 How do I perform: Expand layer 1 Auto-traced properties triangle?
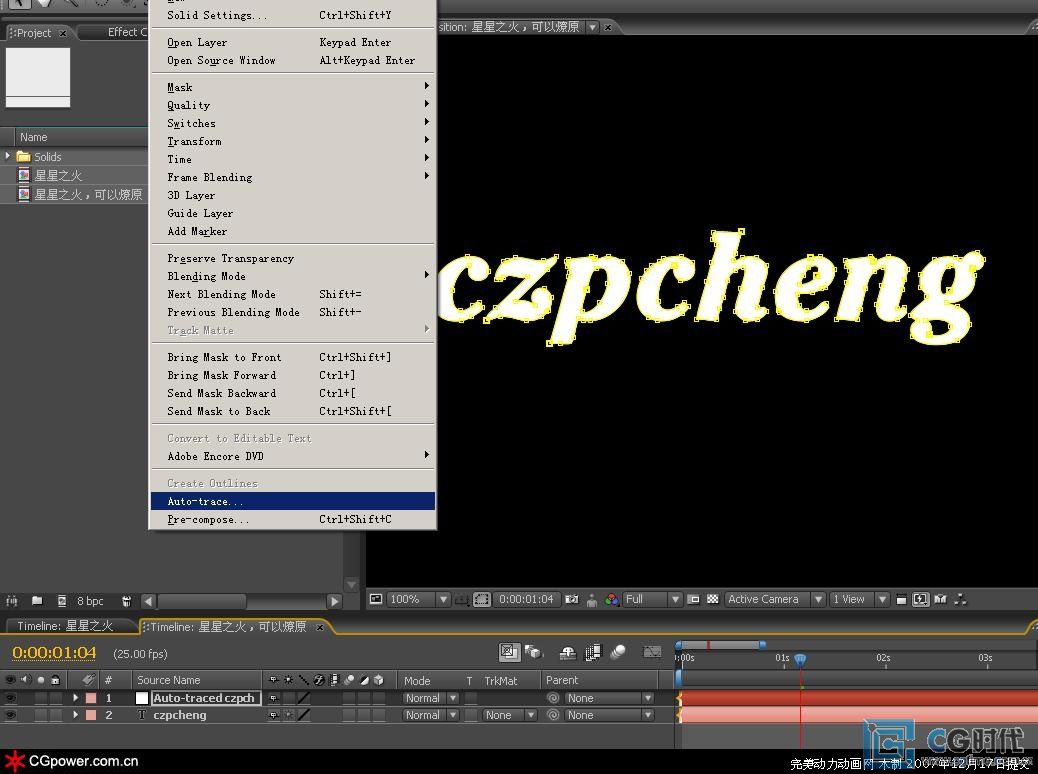tap(75, 698)
